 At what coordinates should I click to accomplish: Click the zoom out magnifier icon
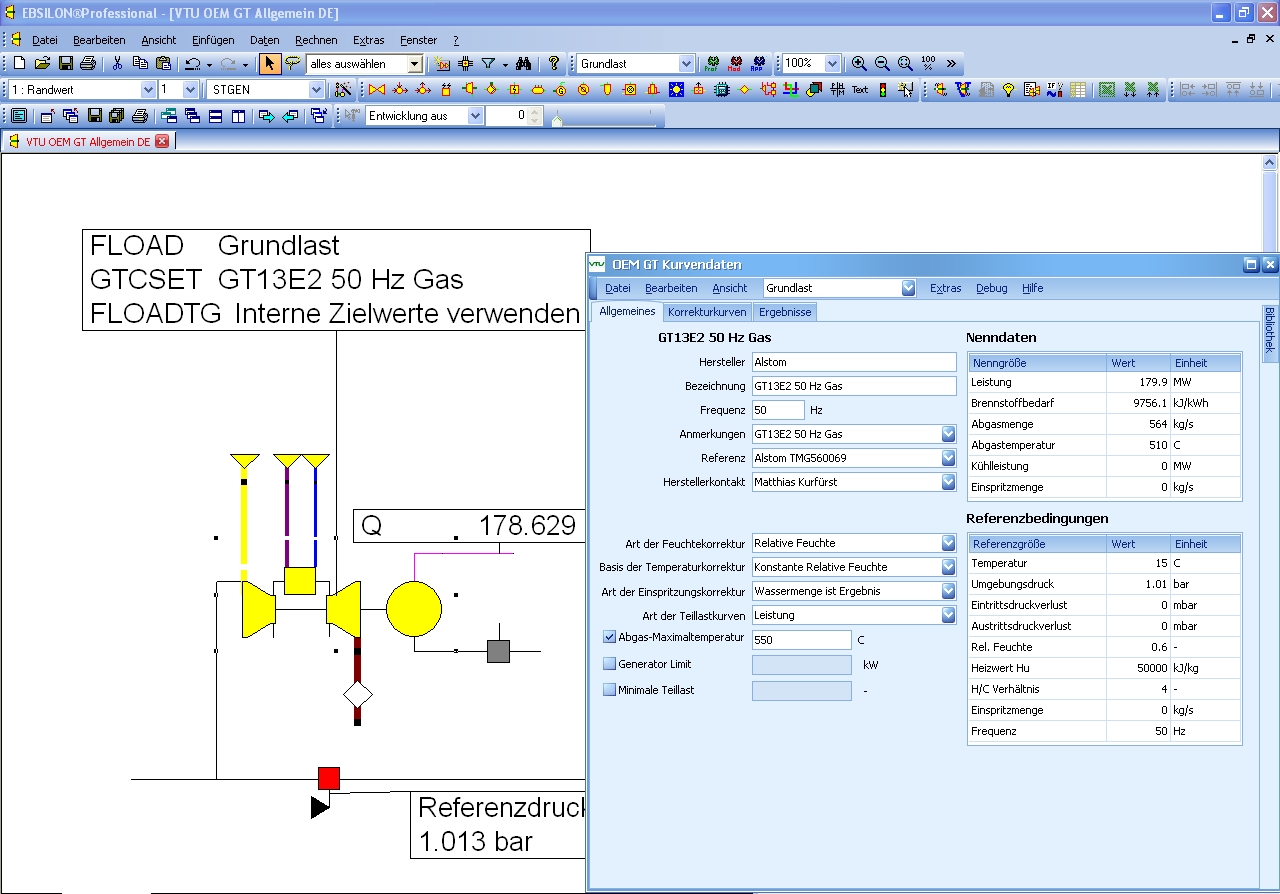click(882, 64)
